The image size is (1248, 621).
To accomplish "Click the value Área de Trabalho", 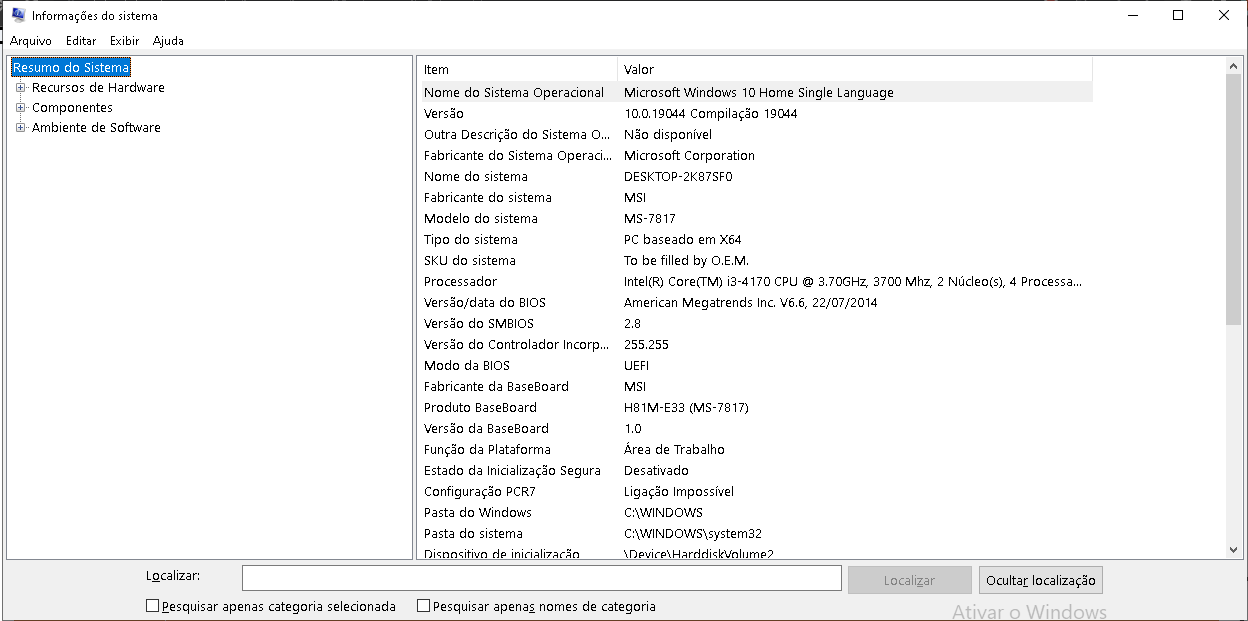I will [x=675, y=449].
